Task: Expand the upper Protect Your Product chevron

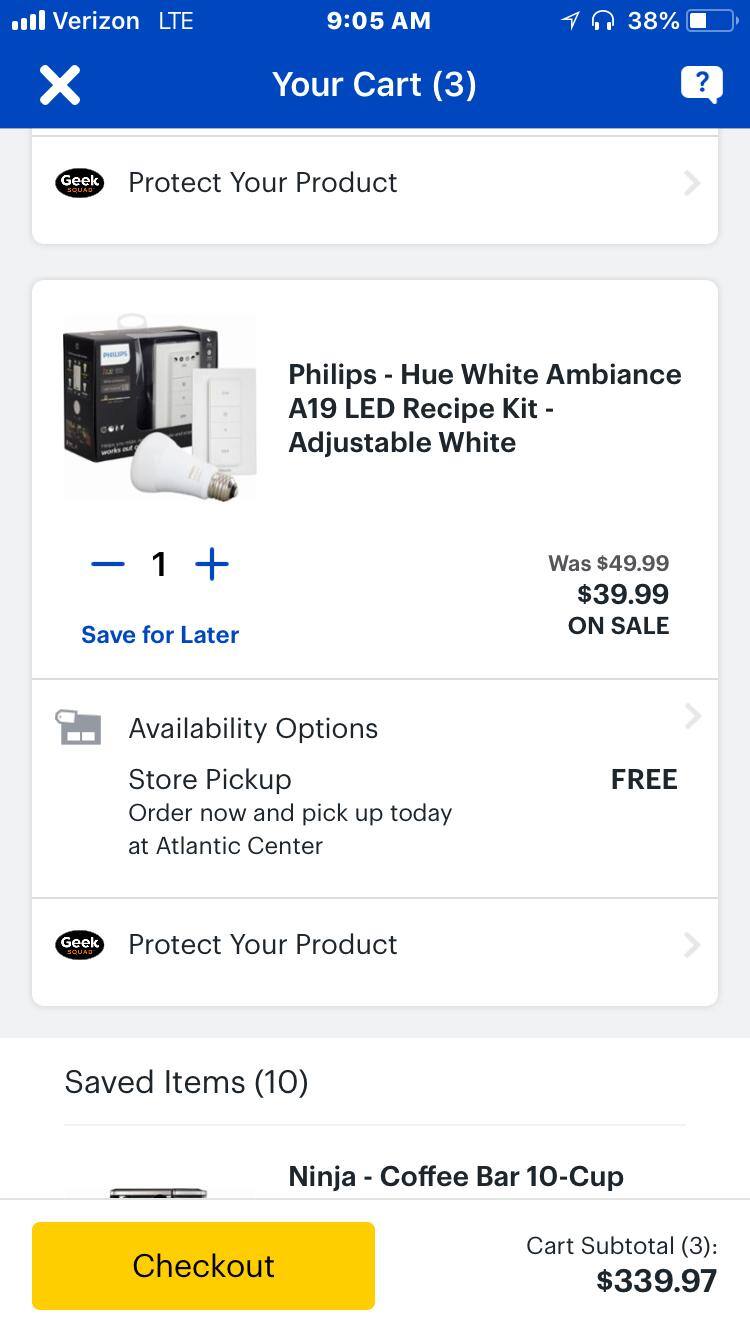Action: (692, 183)
